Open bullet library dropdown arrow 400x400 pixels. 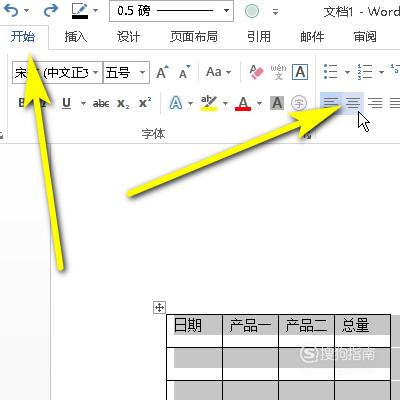tap(347, 72)
